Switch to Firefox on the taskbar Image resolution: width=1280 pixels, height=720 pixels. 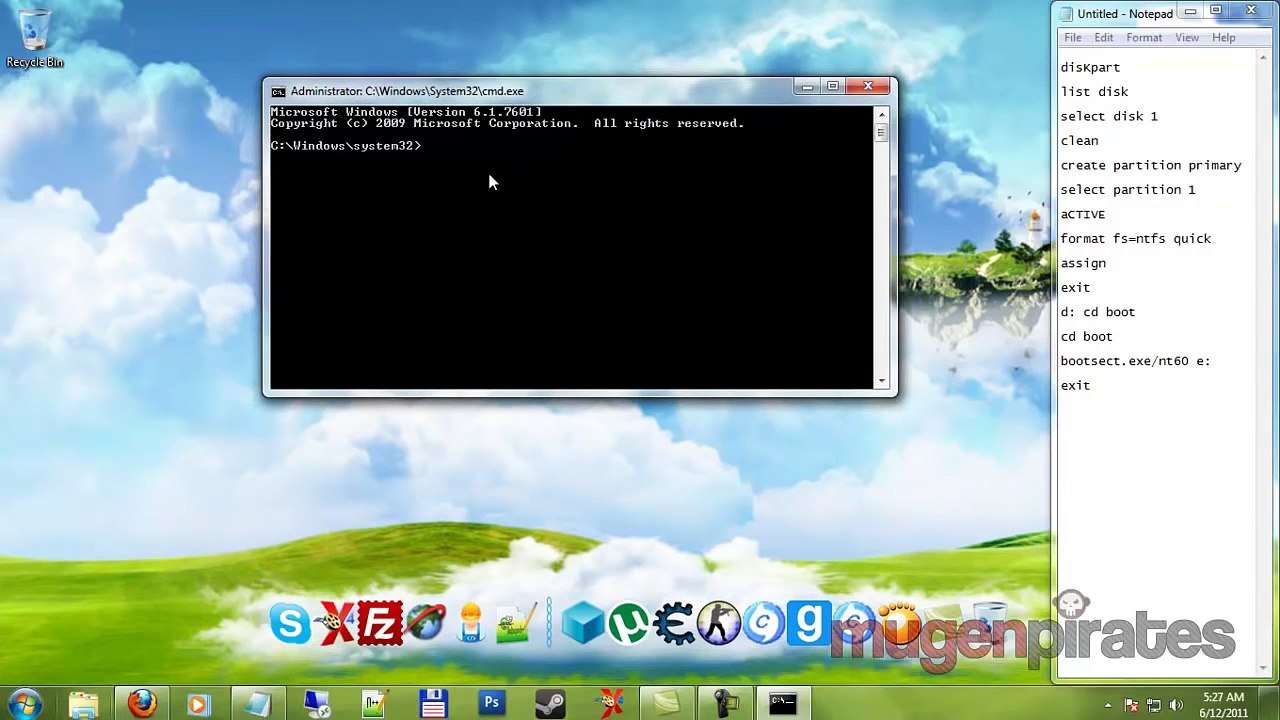pos(142,703)
